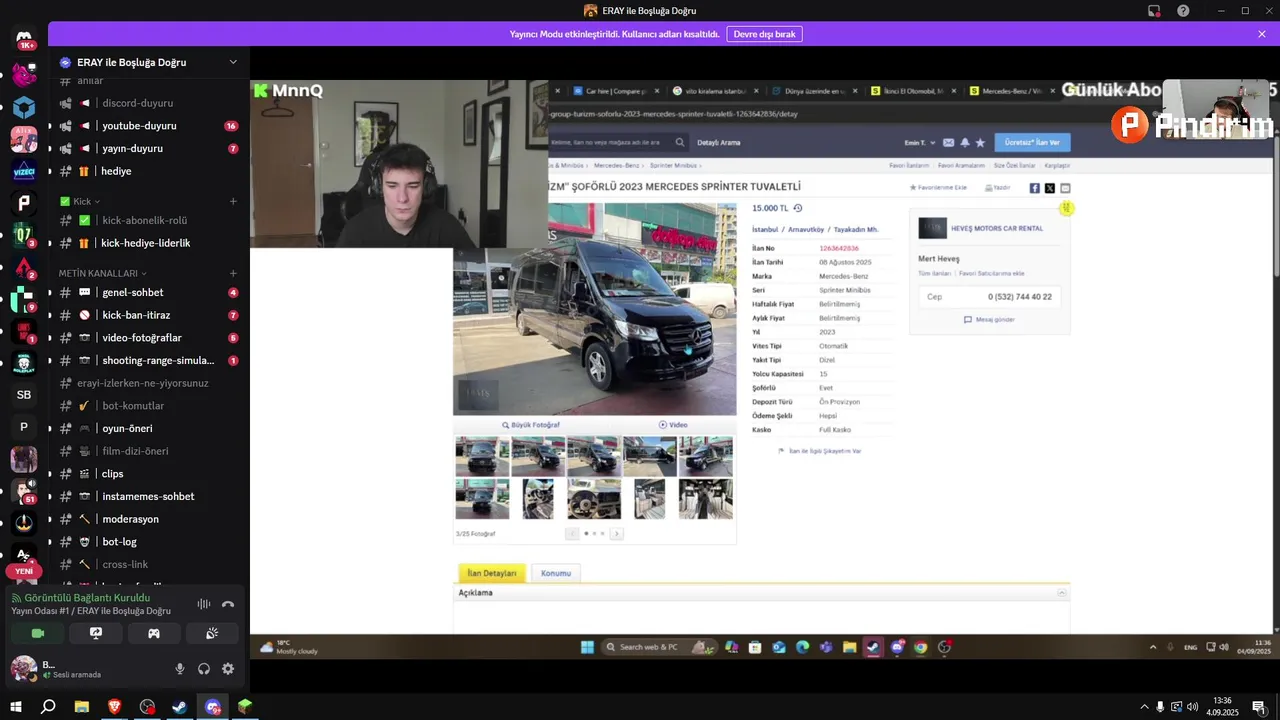Click 'Mesaj gönder' link in seller card
Viewport: 1280px width, 720px height.
(x=989, y=320)
